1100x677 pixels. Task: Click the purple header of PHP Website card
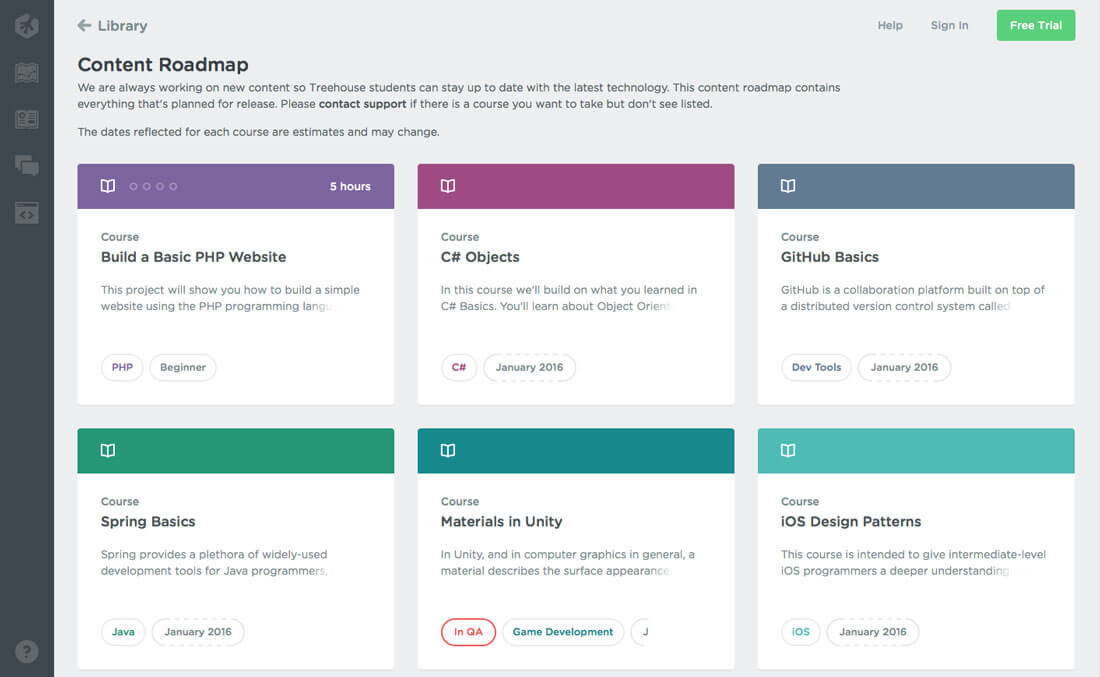[x=236, y=186]
